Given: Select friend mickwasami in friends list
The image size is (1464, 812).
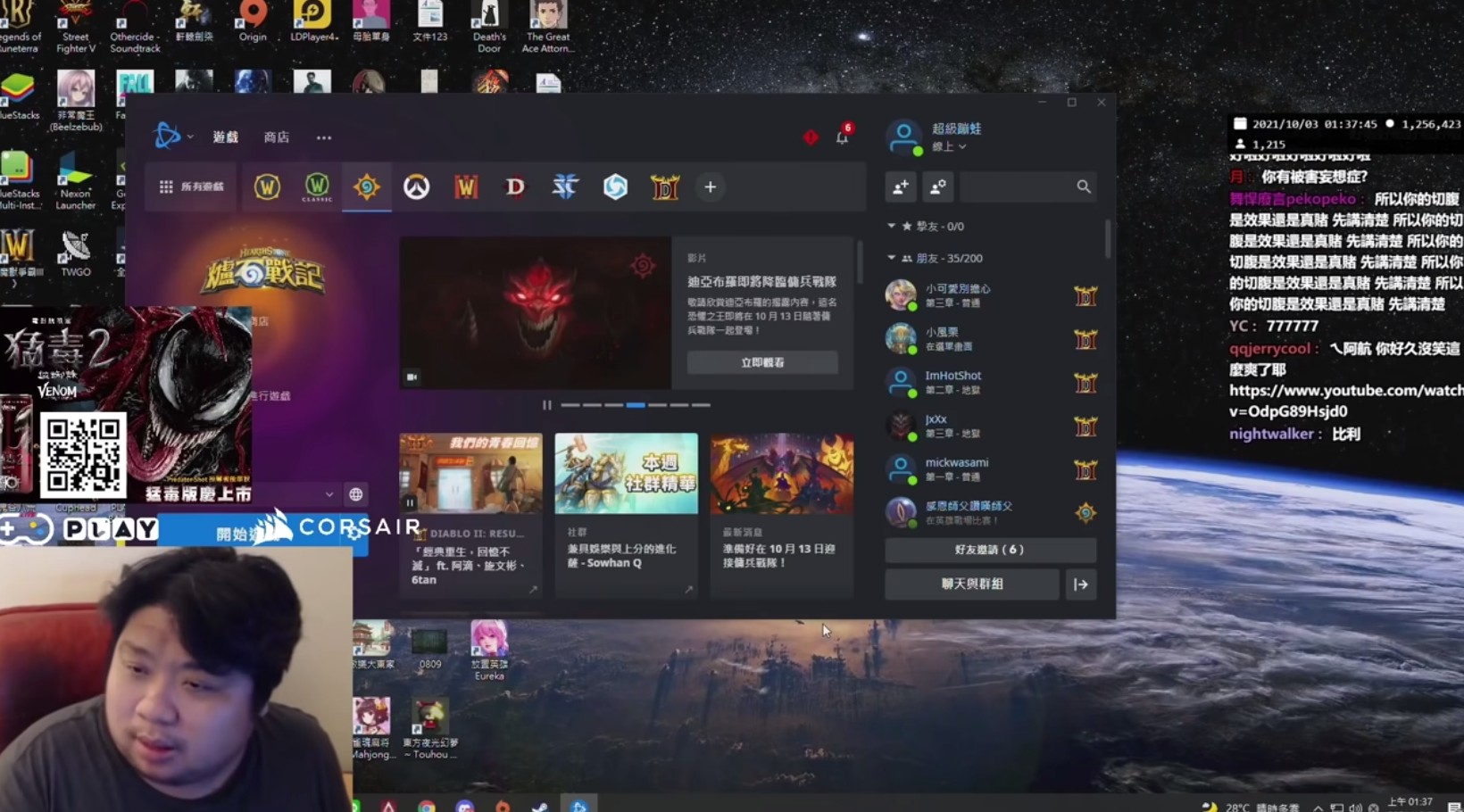Looking at the screenshot, I should (991, 469).
